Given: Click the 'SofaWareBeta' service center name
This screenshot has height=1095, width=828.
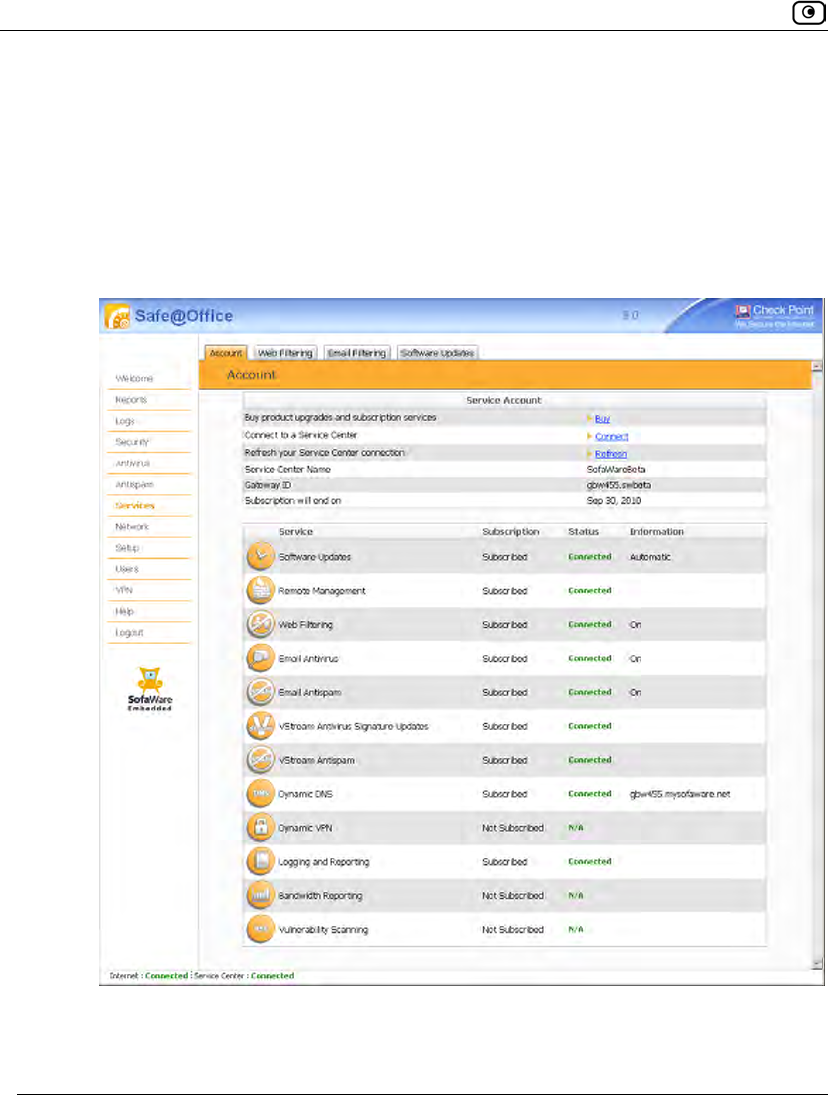Looking at the screenshot, I should tap(616, 469).
